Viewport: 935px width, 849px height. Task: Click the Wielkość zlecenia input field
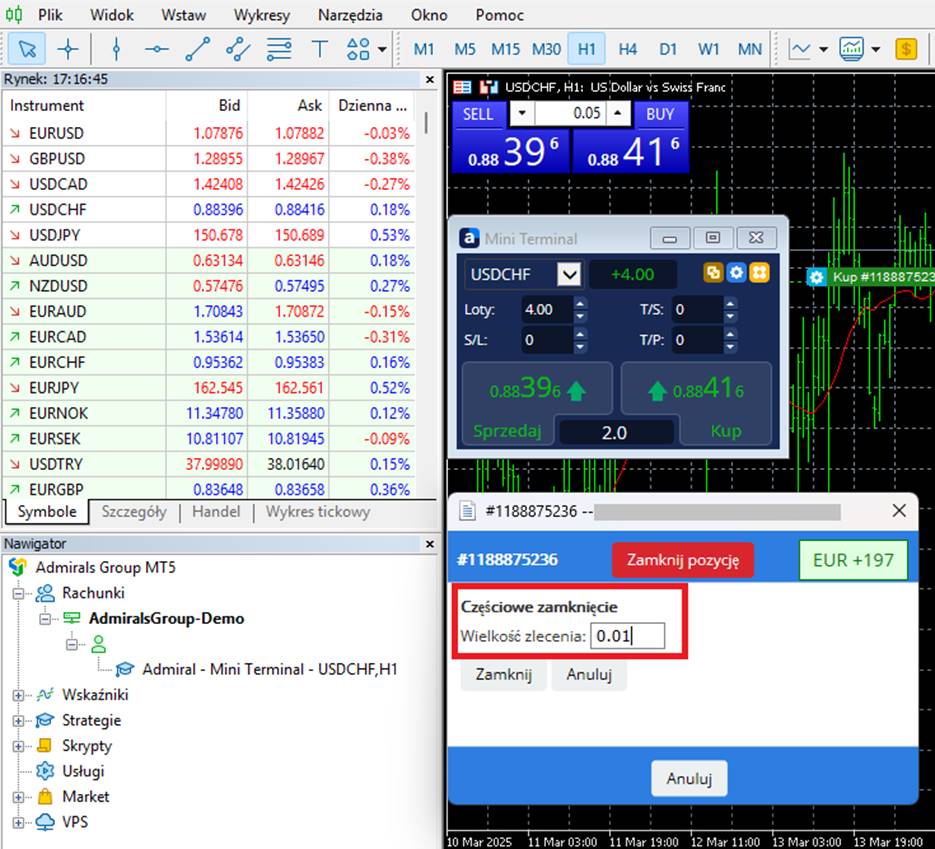[627, 636]
